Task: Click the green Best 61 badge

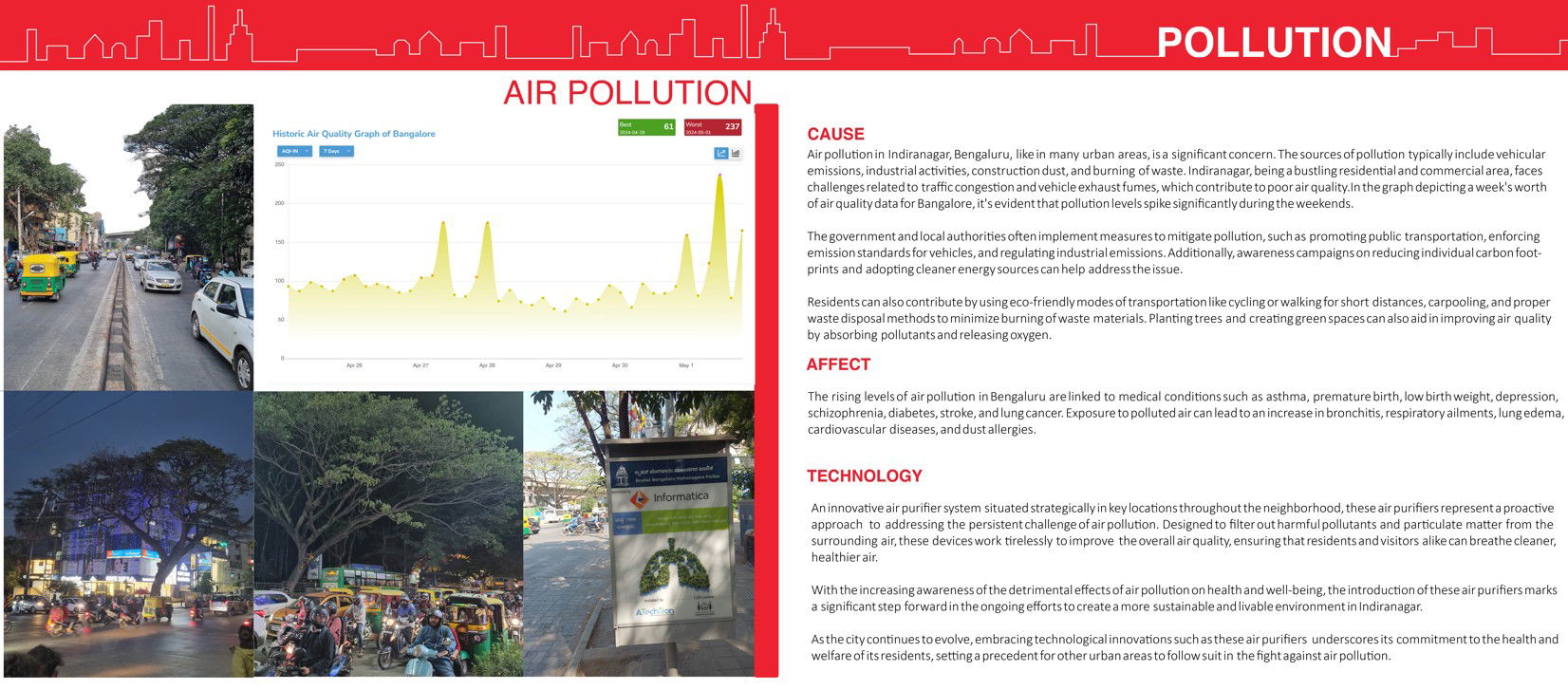Action: 646,127
